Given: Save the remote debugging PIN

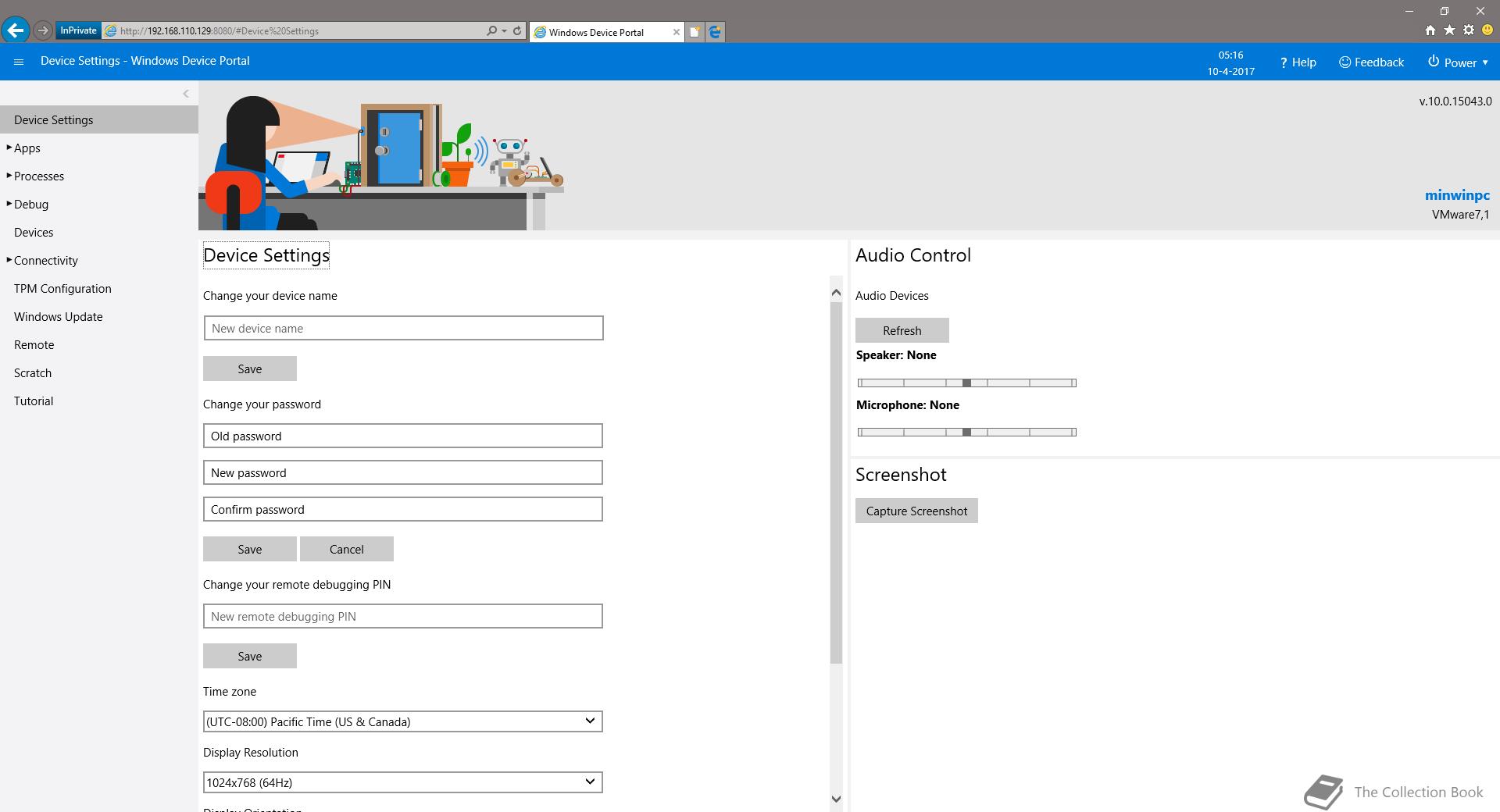Looking at the screenshot, I should pyautogui.click(x=250, y=656).
